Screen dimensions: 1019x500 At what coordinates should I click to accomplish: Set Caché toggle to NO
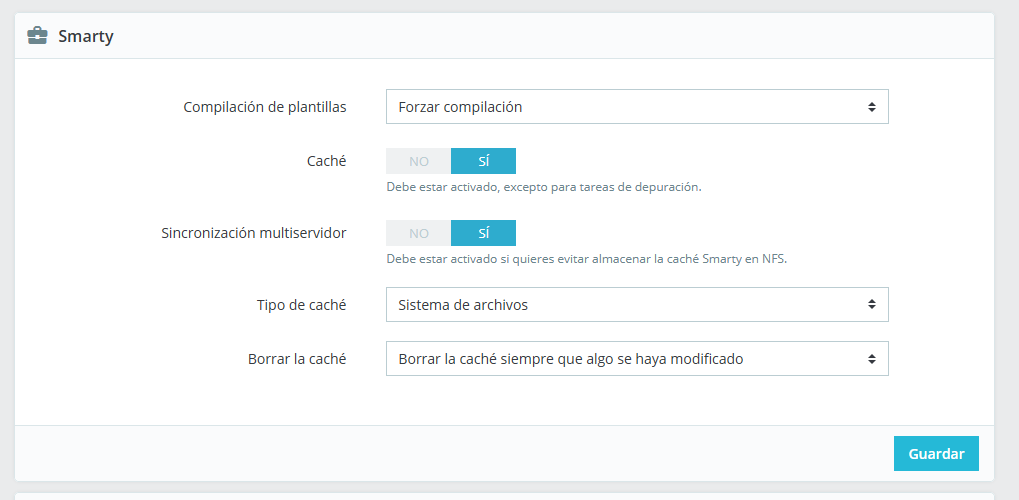[x=419, y=161]
